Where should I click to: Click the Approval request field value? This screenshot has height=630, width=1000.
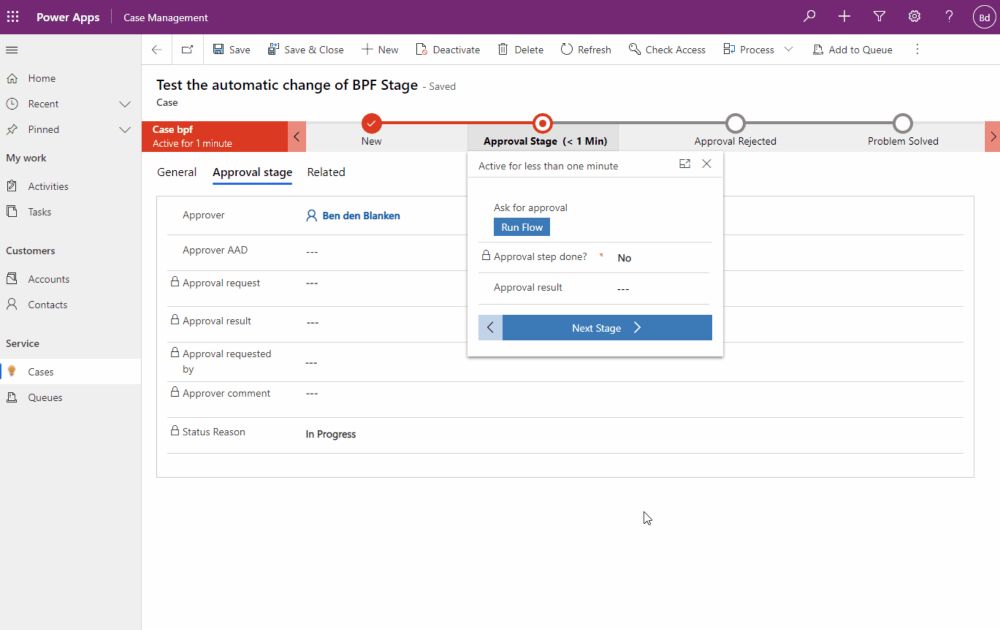(x=312, y=283)
